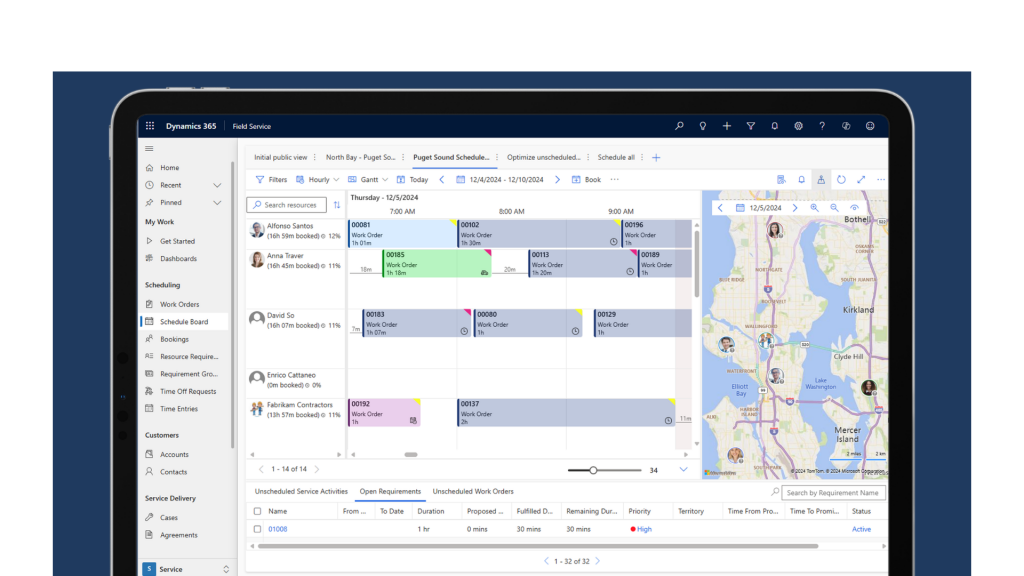
Task: Expand the Recent section in sidebar
Action: [217, 185]
